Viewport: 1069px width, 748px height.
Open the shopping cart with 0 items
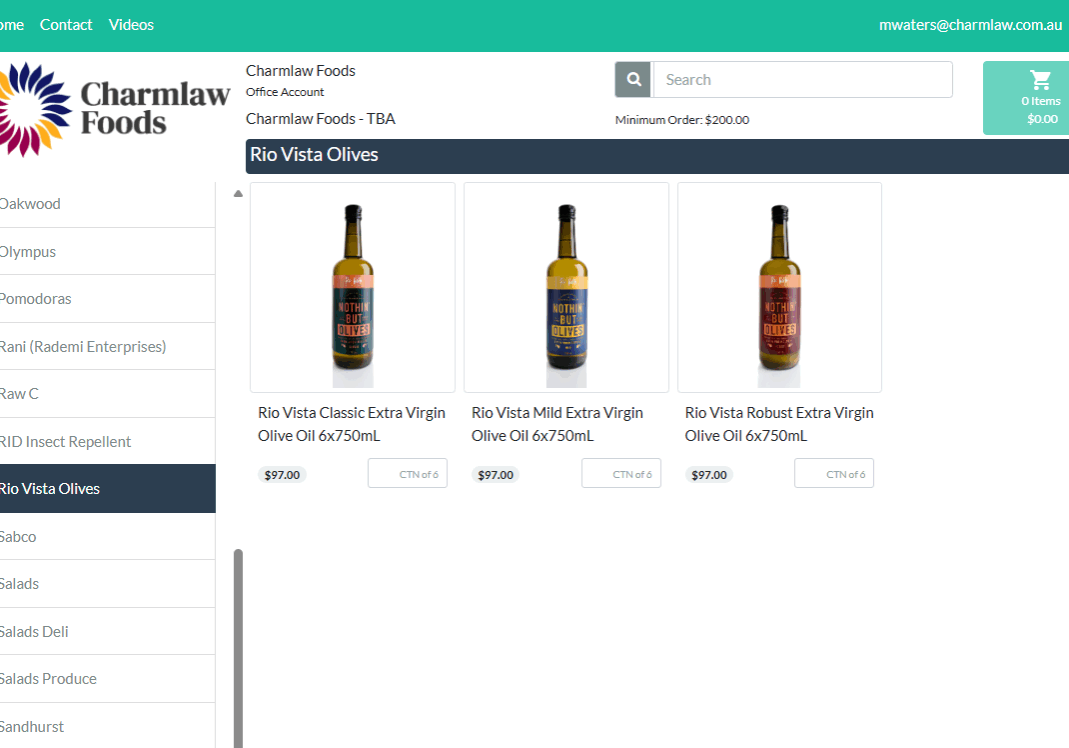click(x=1026, y=98)
